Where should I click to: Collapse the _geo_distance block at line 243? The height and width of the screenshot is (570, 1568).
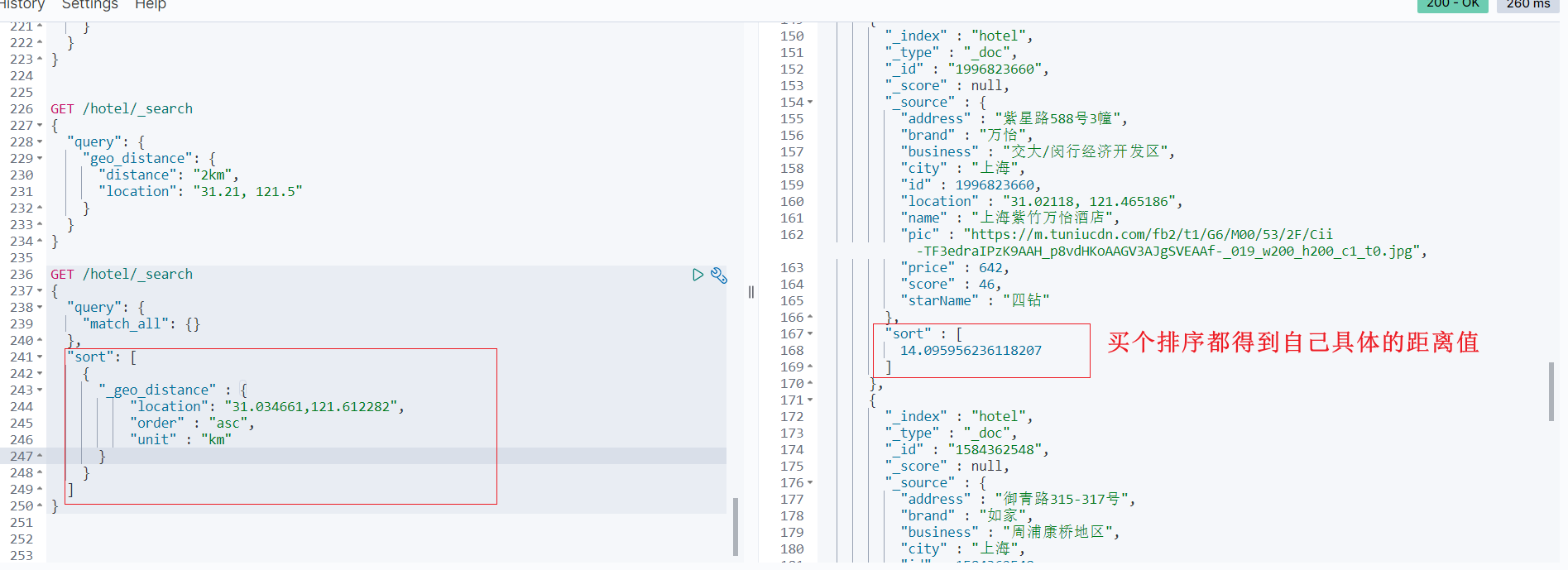(39, 390)
